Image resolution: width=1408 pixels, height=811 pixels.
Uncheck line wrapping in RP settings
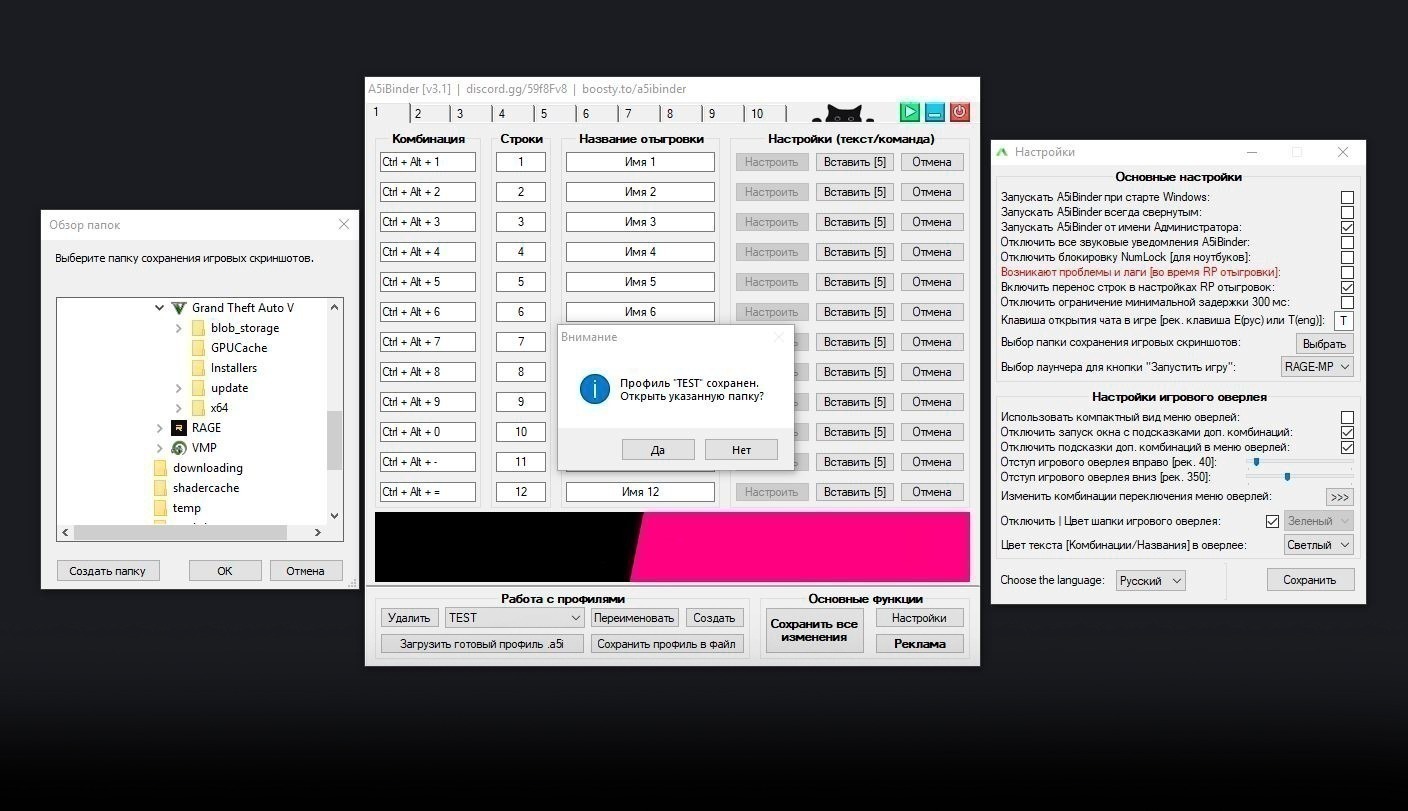point(1347,287)
